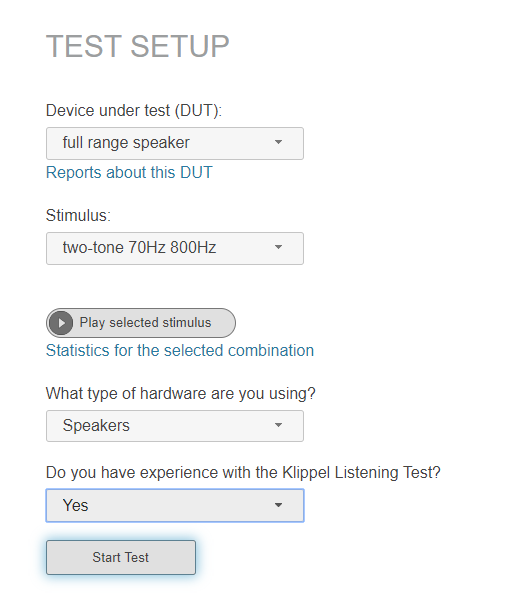Select the 'full range speaker' combo box text

(x=126, y=143)
